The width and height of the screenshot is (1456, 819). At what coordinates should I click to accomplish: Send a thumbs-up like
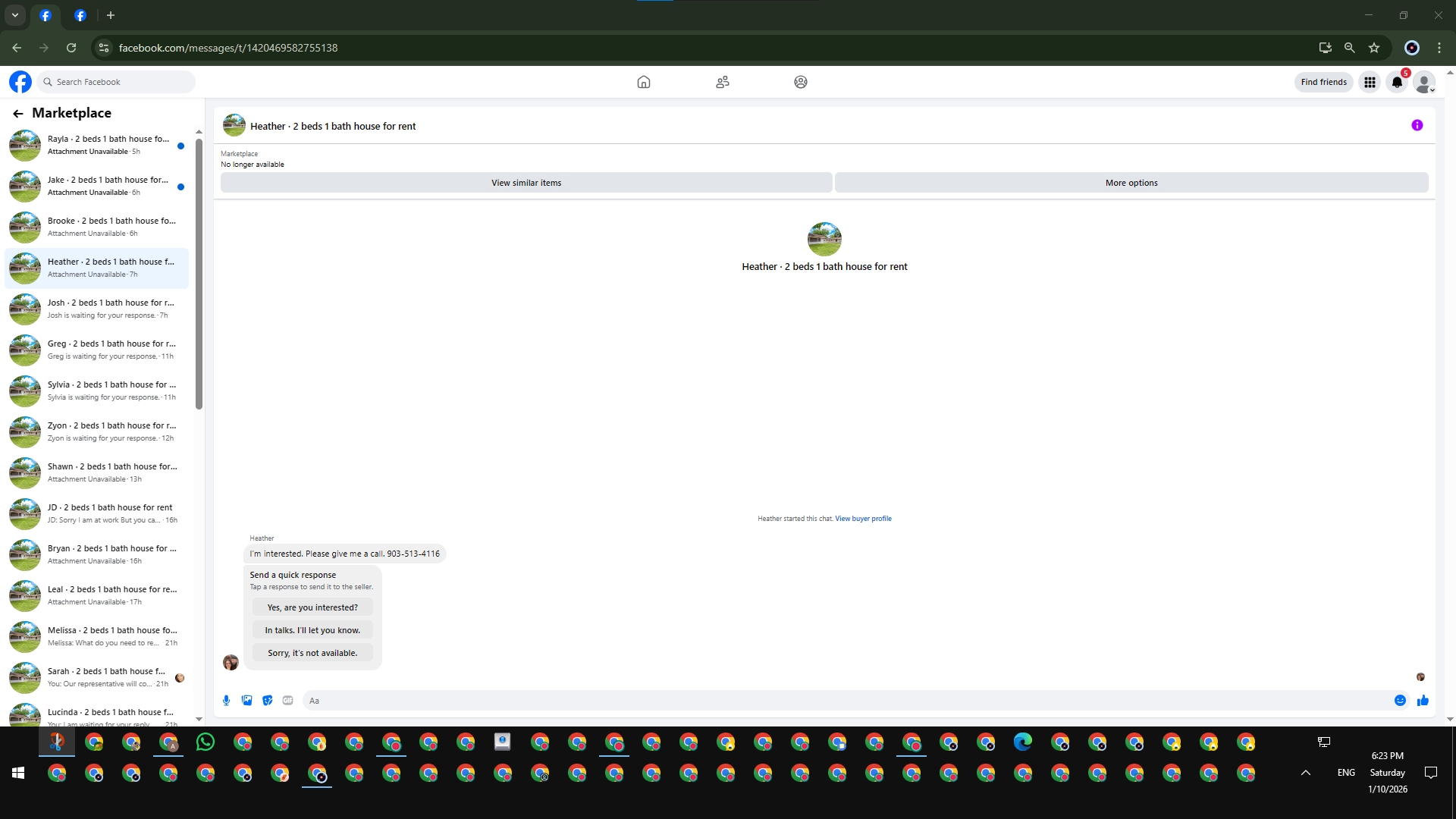[1423, 701]
